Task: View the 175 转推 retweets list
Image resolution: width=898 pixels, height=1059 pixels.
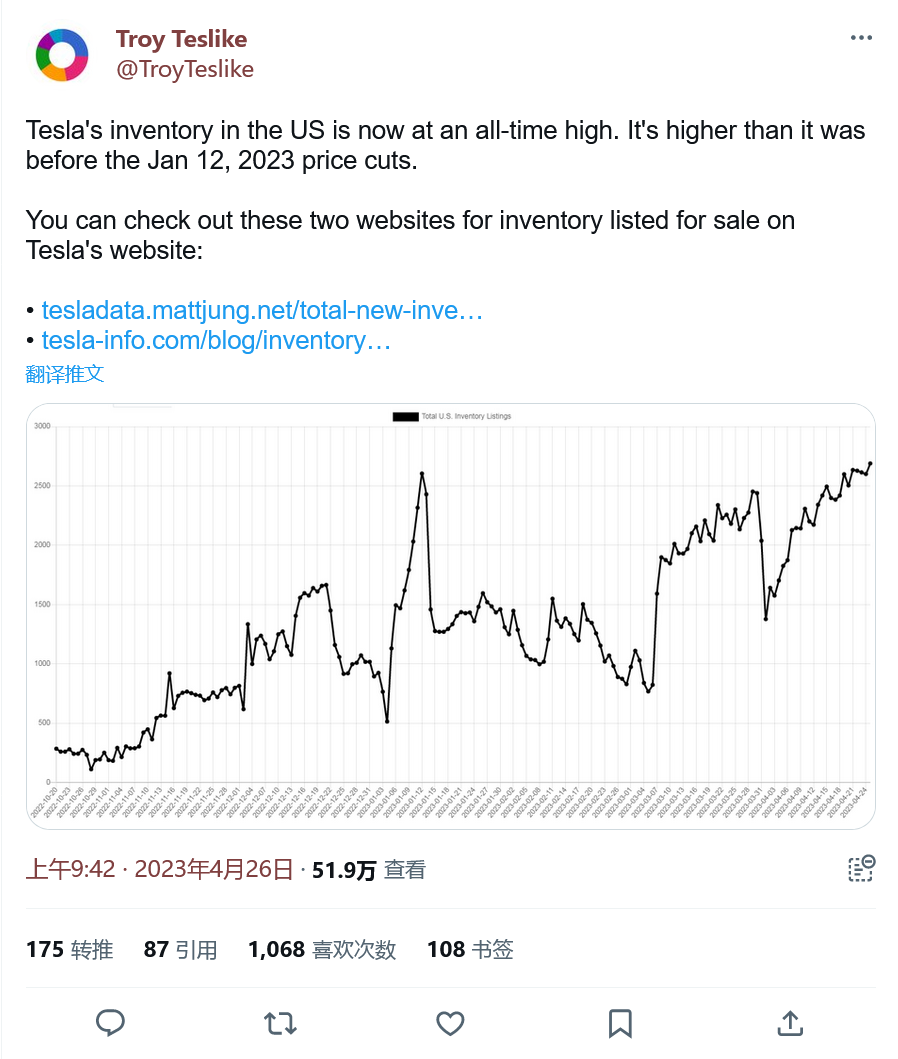Action: [69, 949]
